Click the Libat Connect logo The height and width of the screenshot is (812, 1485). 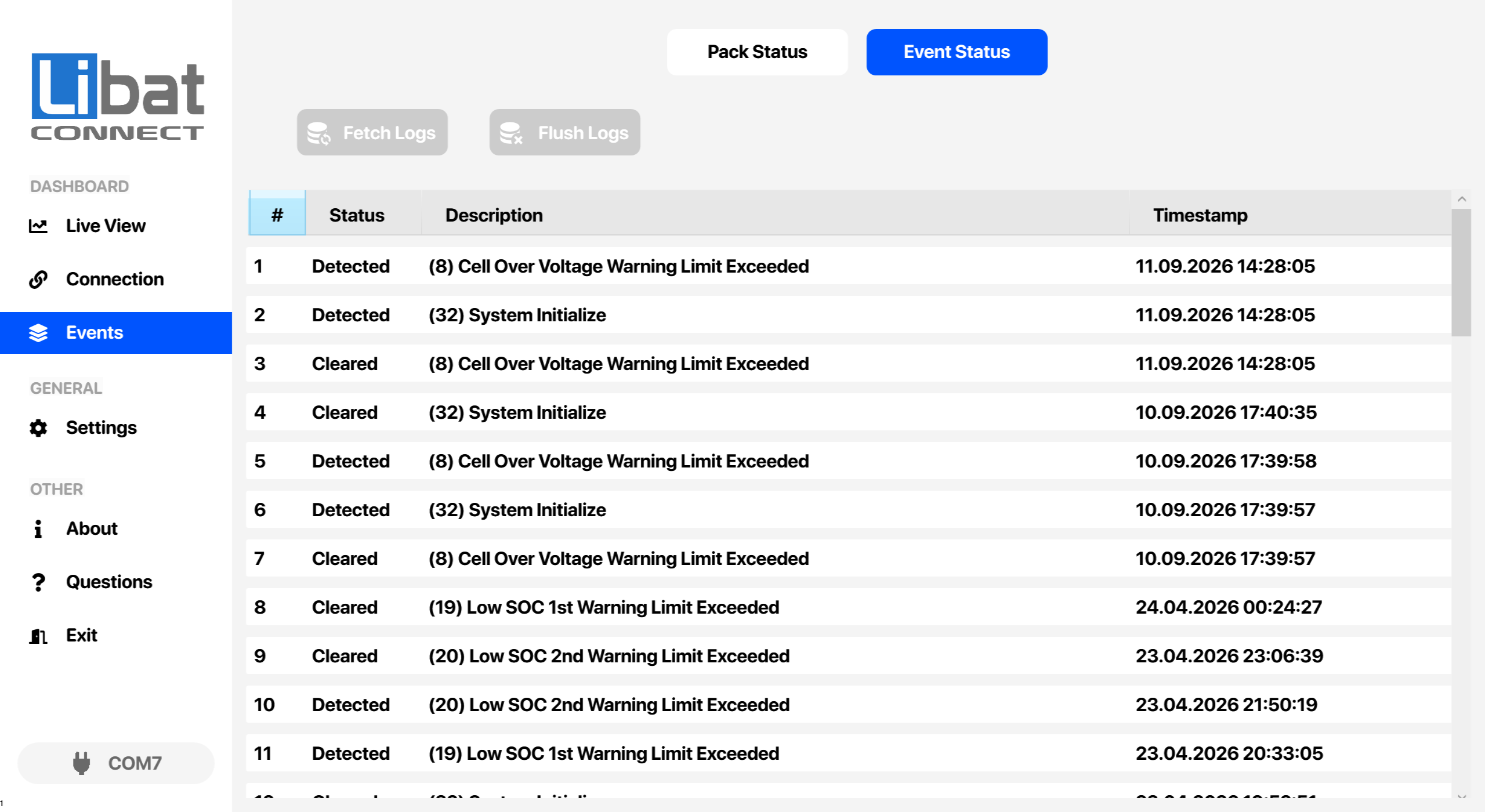117,97
